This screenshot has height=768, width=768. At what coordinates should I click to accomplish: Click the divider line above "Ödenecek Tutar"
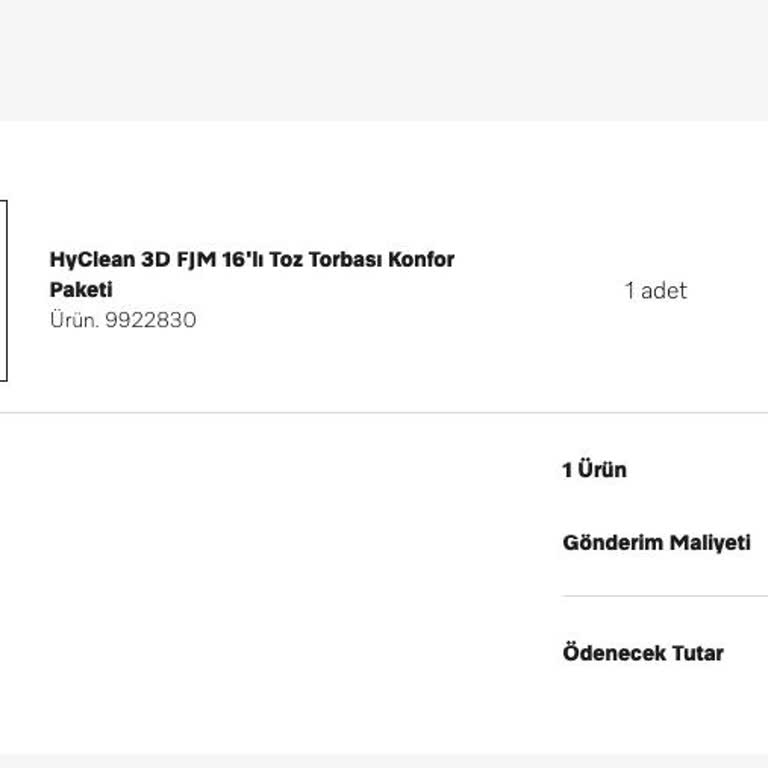pyautogui.click(x=664, y=596)
